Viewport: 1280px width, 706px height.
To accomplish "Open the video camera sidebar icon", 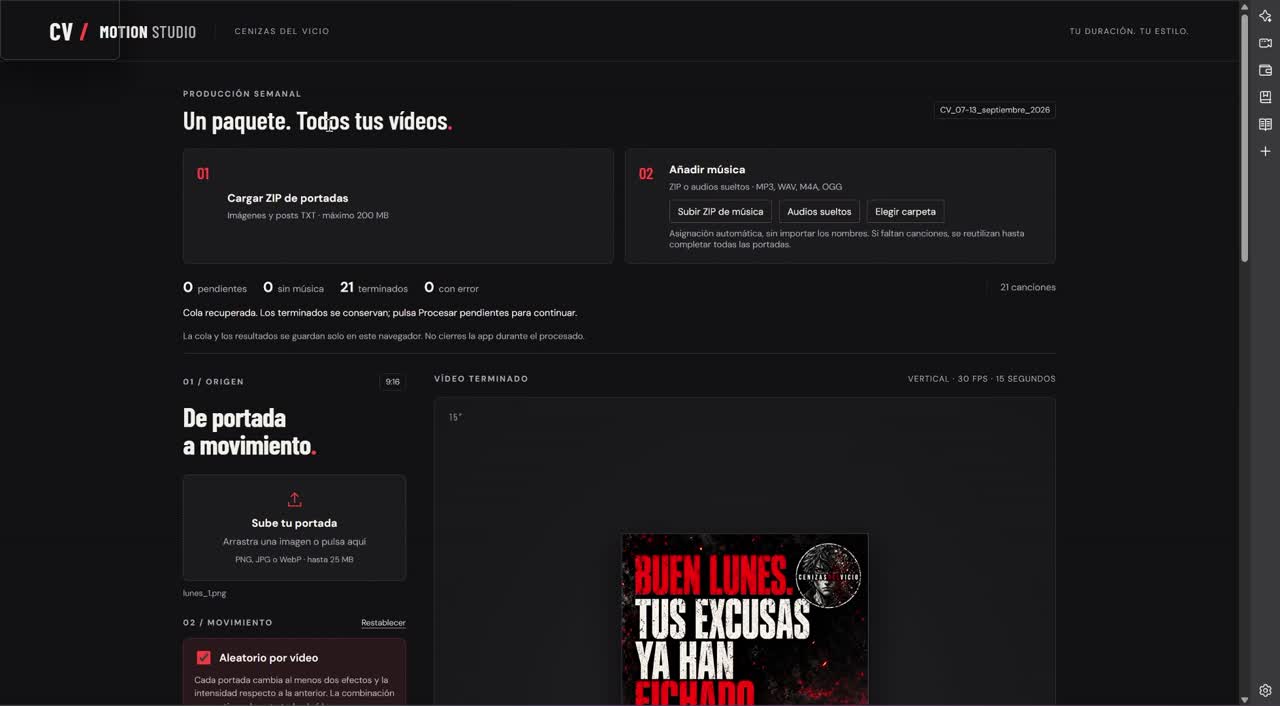I will pyautogui.click(x=1265, y=43).
